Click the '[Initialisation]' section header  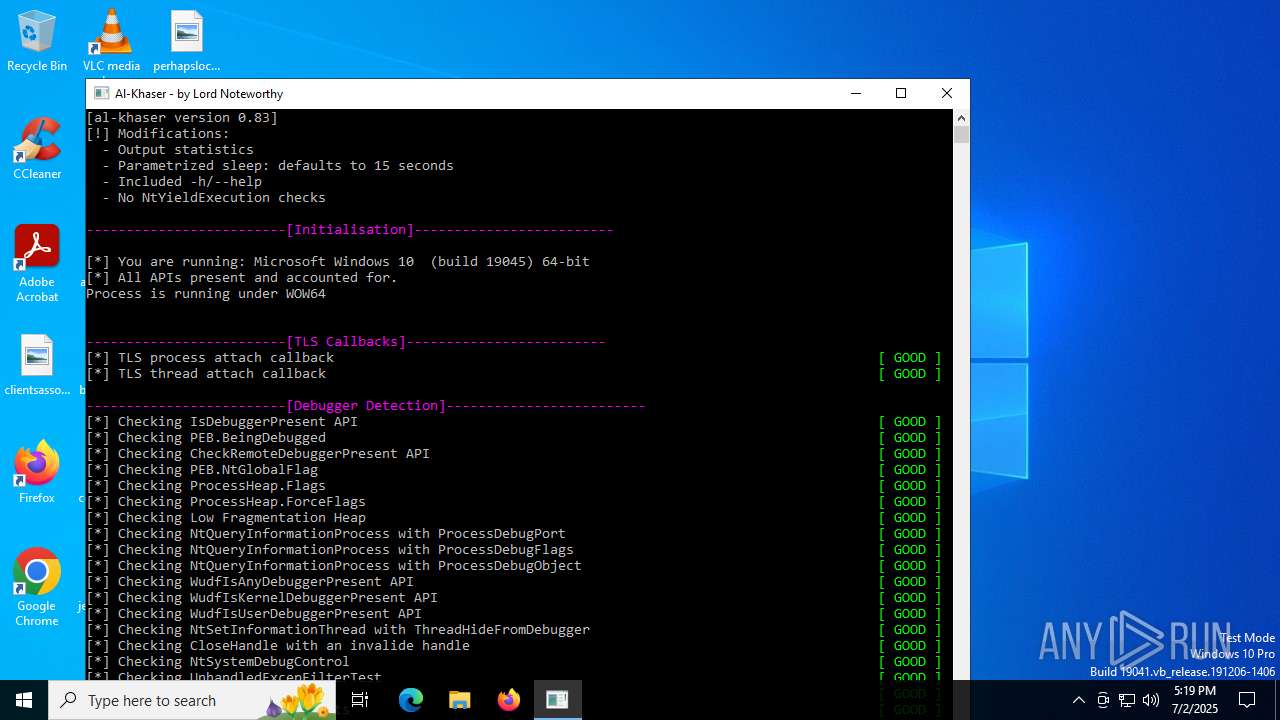[350, 229]
